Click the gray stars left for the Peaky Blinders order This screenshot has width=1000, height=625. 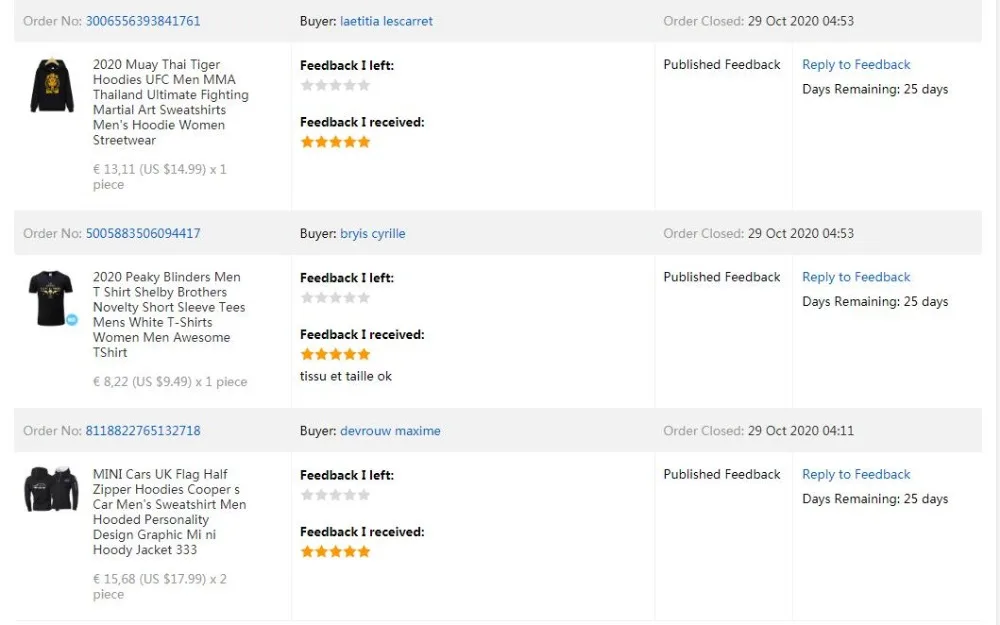(x=335, y=297)
